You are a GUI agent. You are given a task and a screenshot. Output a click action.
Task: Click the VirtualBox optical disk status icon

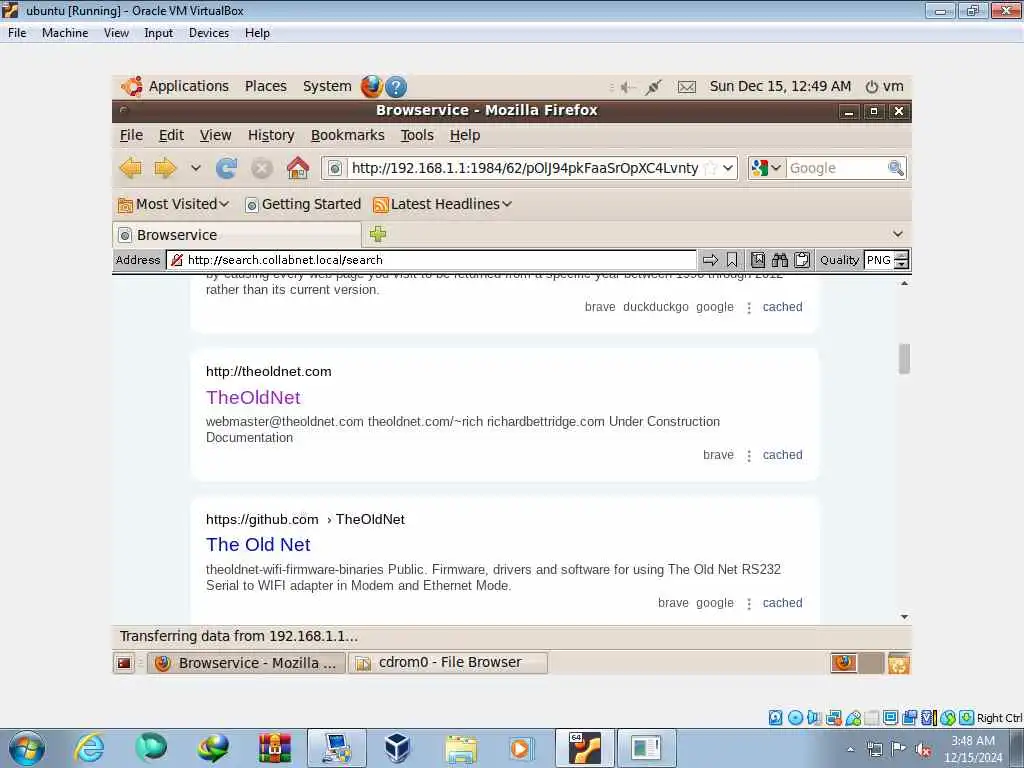click(795, 718)
